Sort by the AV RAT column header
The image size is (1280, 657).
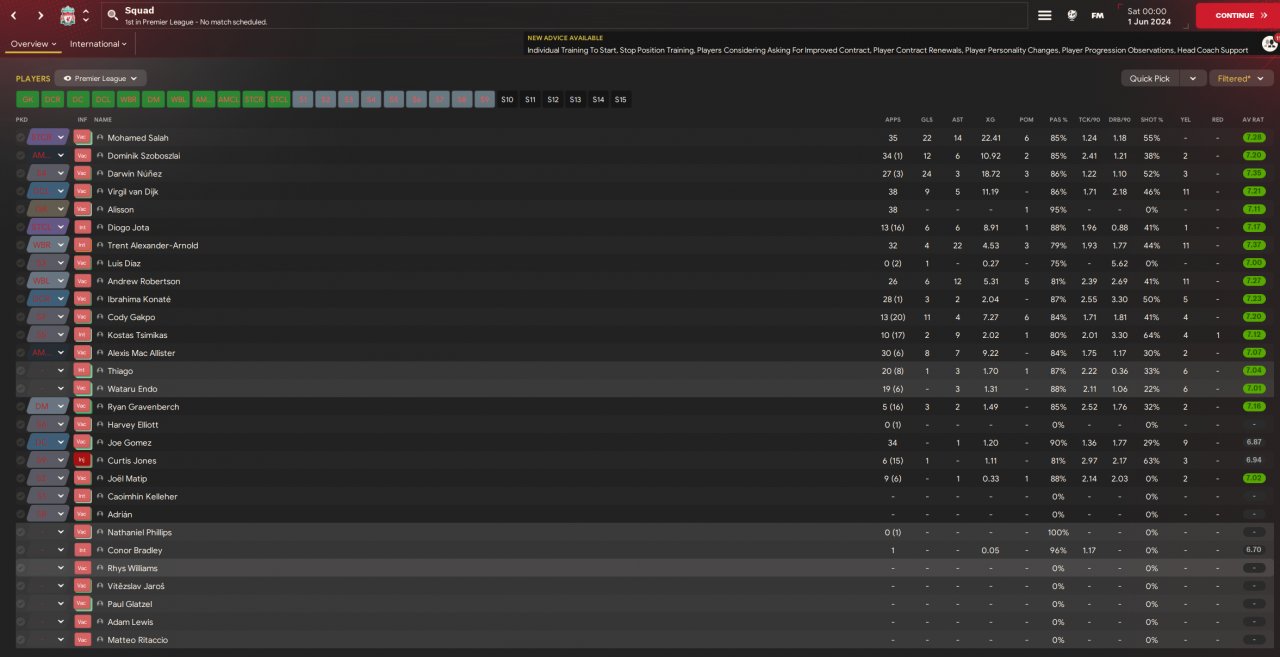(x=1253, y=120)
